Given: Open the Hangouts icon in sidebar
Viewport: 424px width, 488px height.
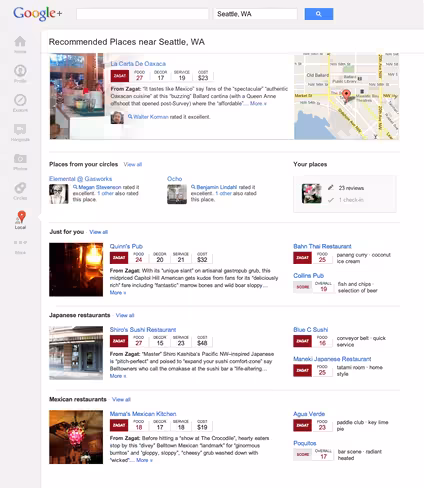Looking at the screenshot, I should [20, 129].
